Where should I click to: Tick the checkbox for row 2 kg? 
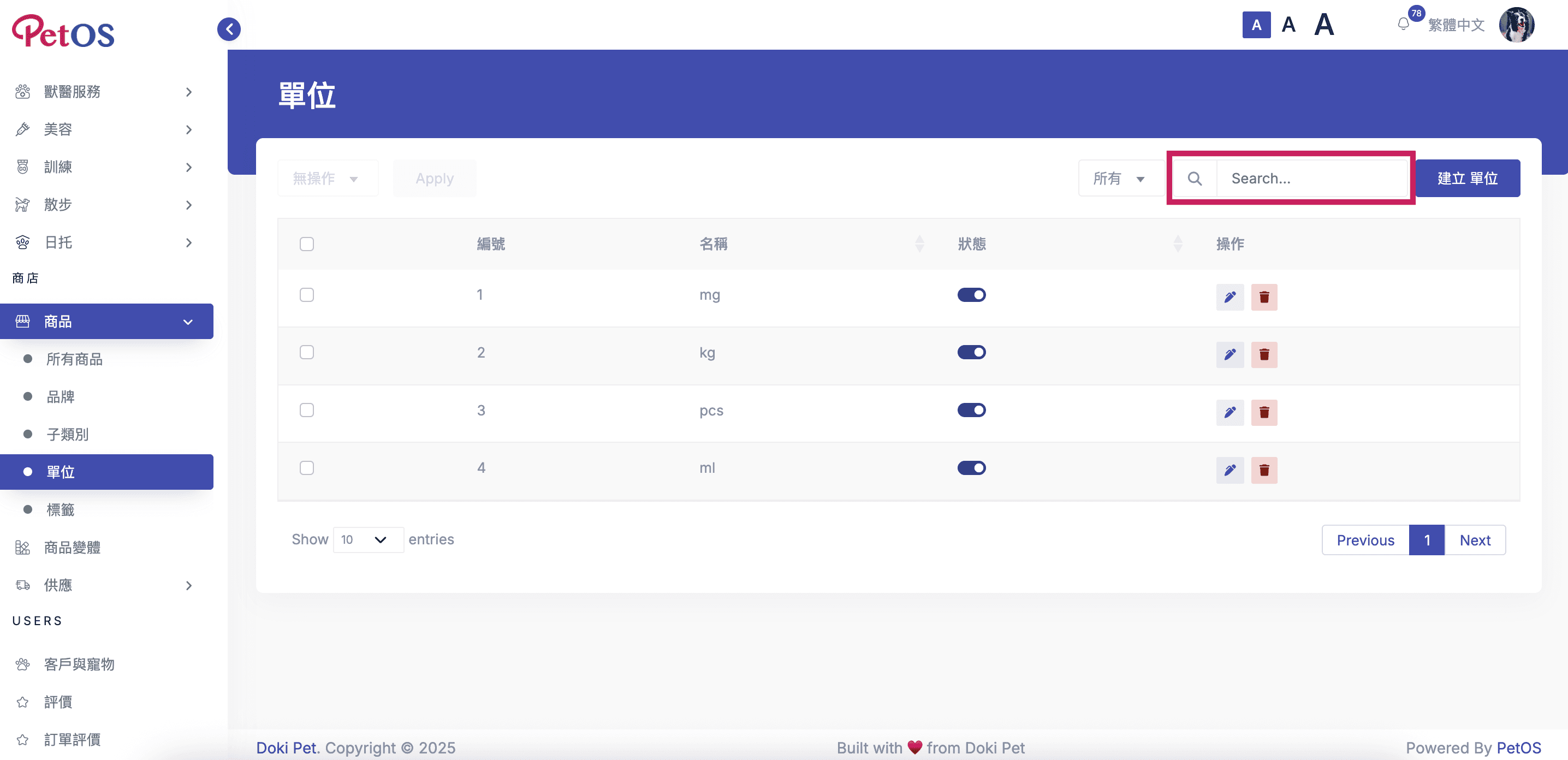point(307,352)
